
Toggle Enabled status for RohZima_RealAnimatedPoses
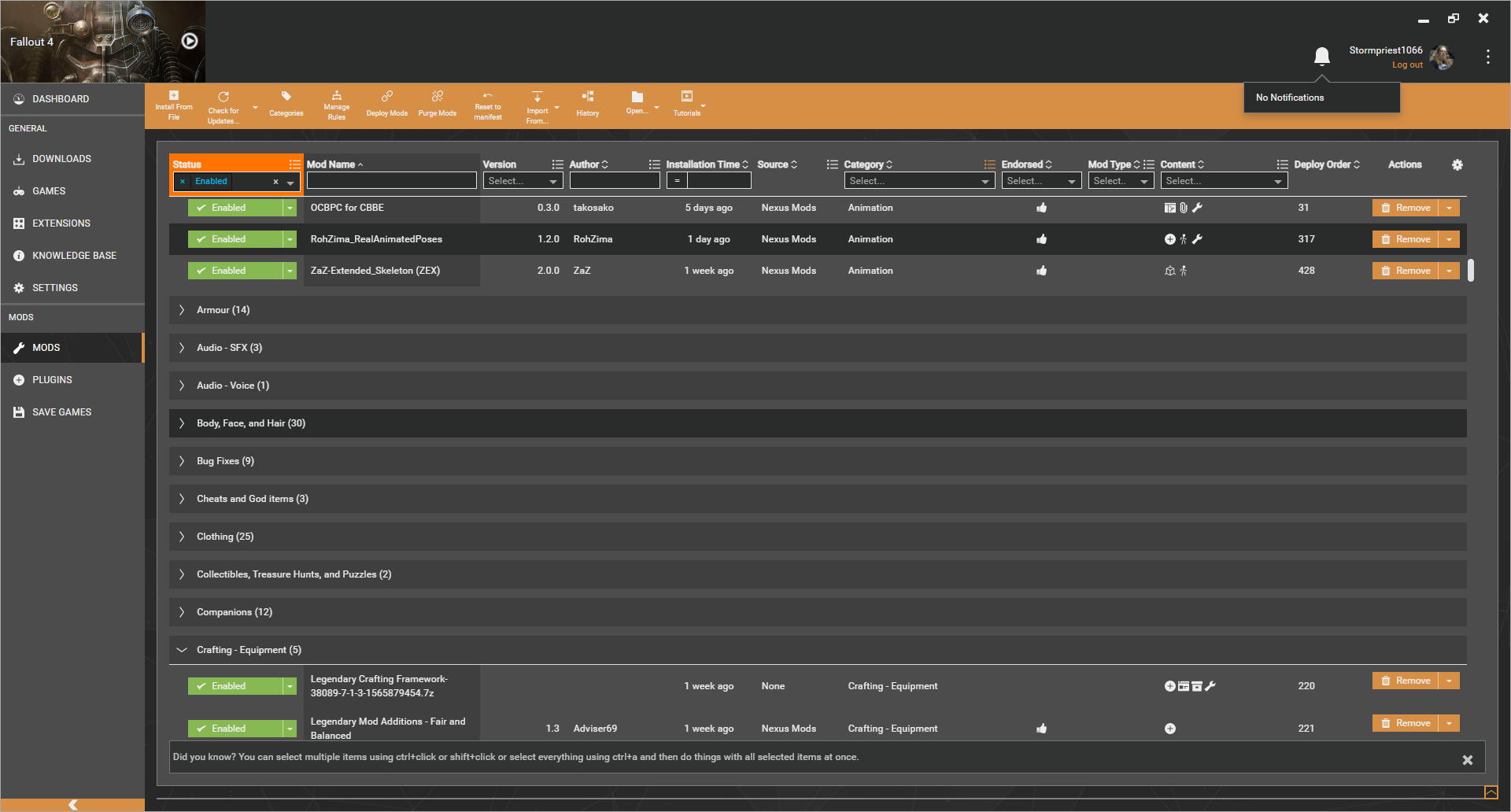click(235, 239)
